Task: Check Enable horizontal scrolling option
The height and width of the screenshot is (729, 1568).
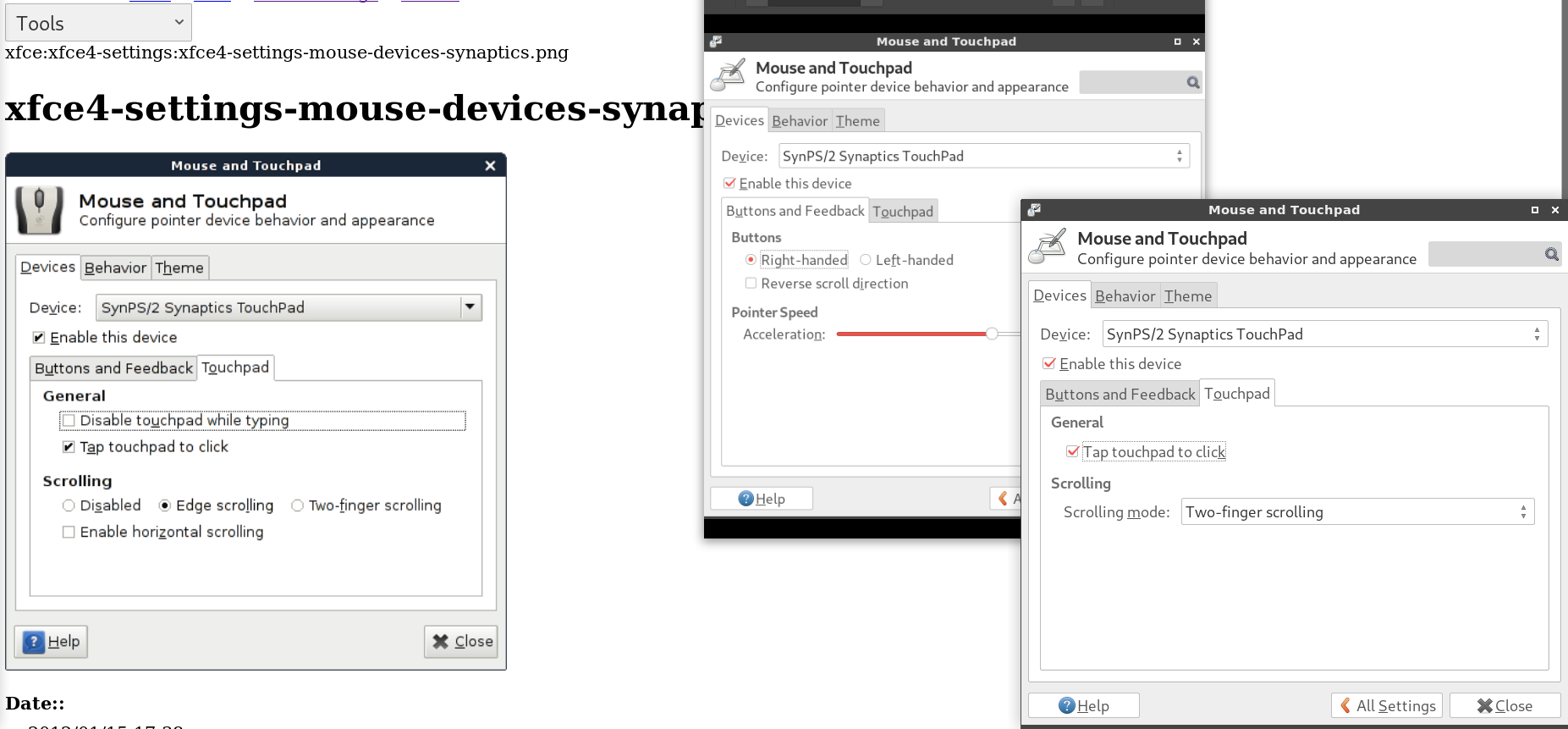Action: coord(69,532)
